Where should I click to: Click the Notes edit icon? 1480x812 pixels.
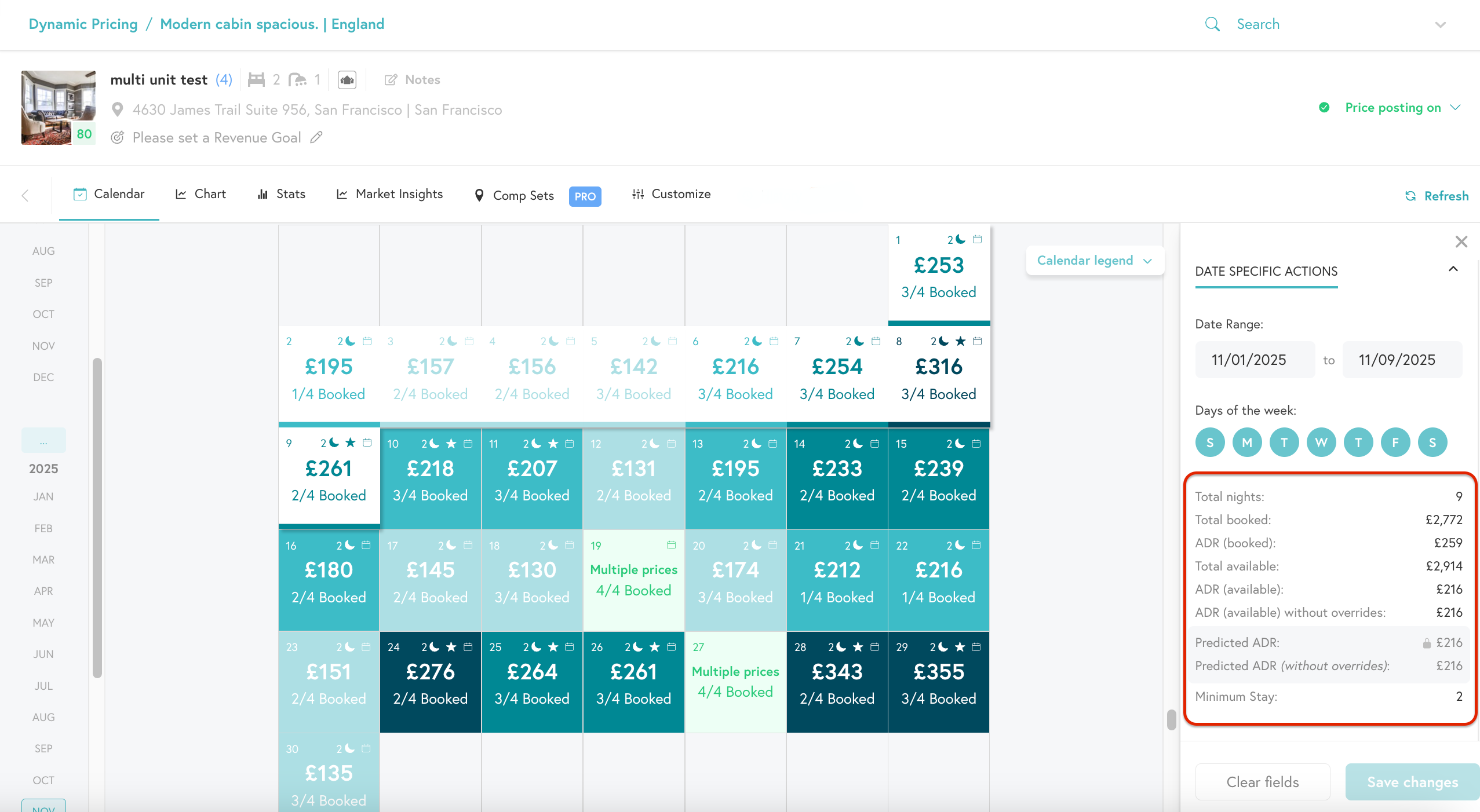(x=391, y=80)
